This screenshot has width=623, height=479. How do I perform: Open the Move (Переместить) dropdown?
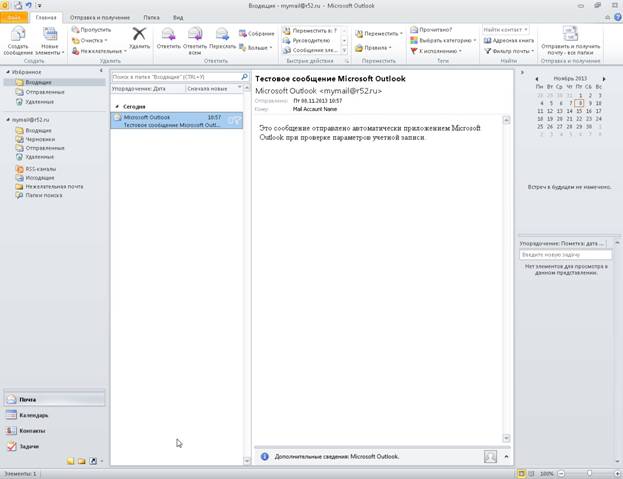(379, 34)
